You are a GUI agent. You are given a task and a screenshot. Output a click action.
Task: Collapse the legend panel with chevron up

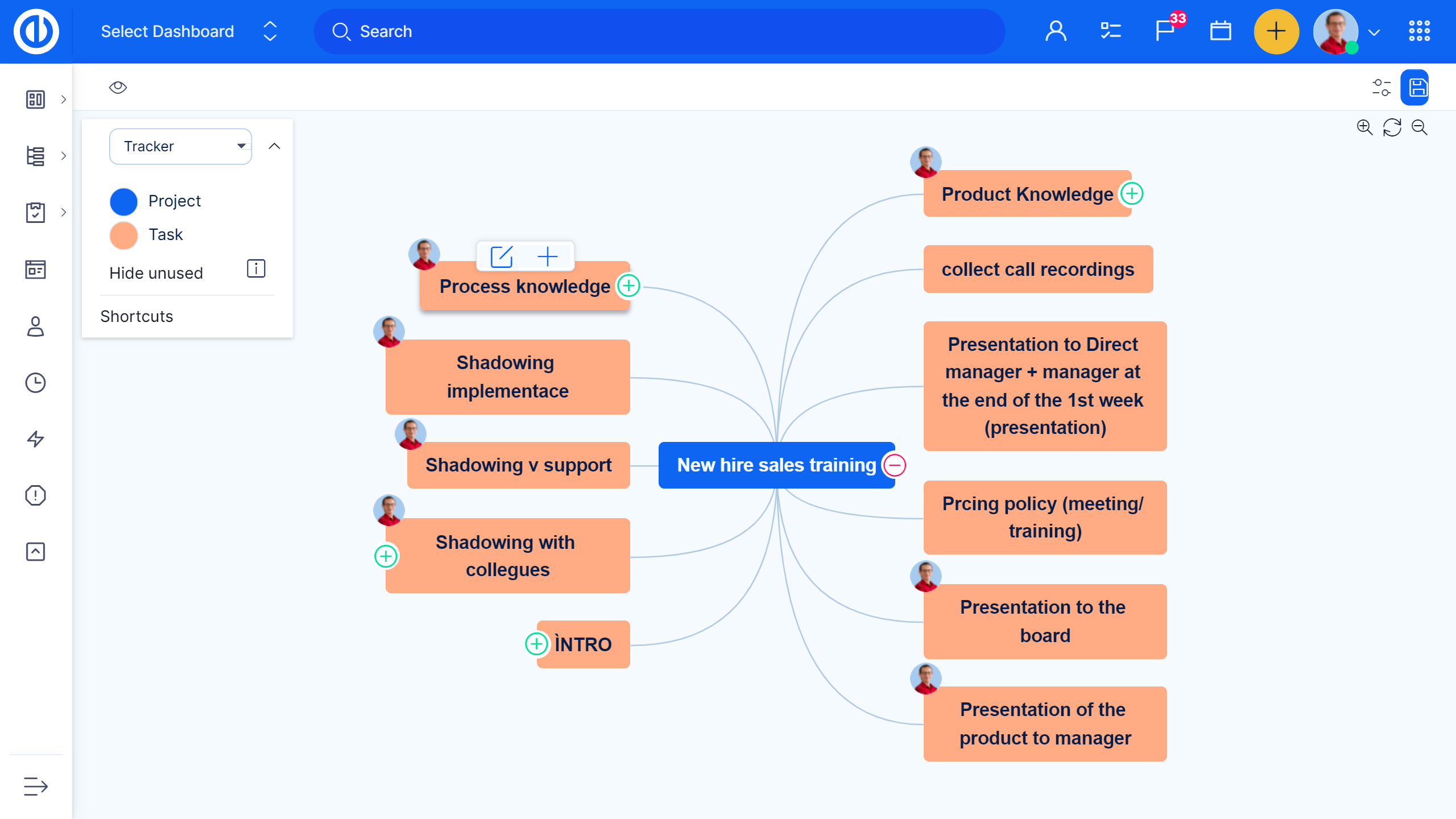click(274, 146)
